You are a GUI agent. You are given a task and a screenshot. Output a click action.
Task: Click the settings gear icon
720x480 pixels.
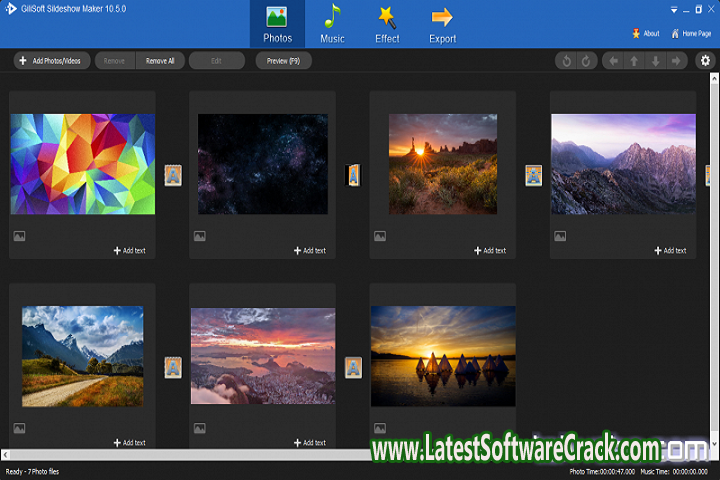[706, 61]
